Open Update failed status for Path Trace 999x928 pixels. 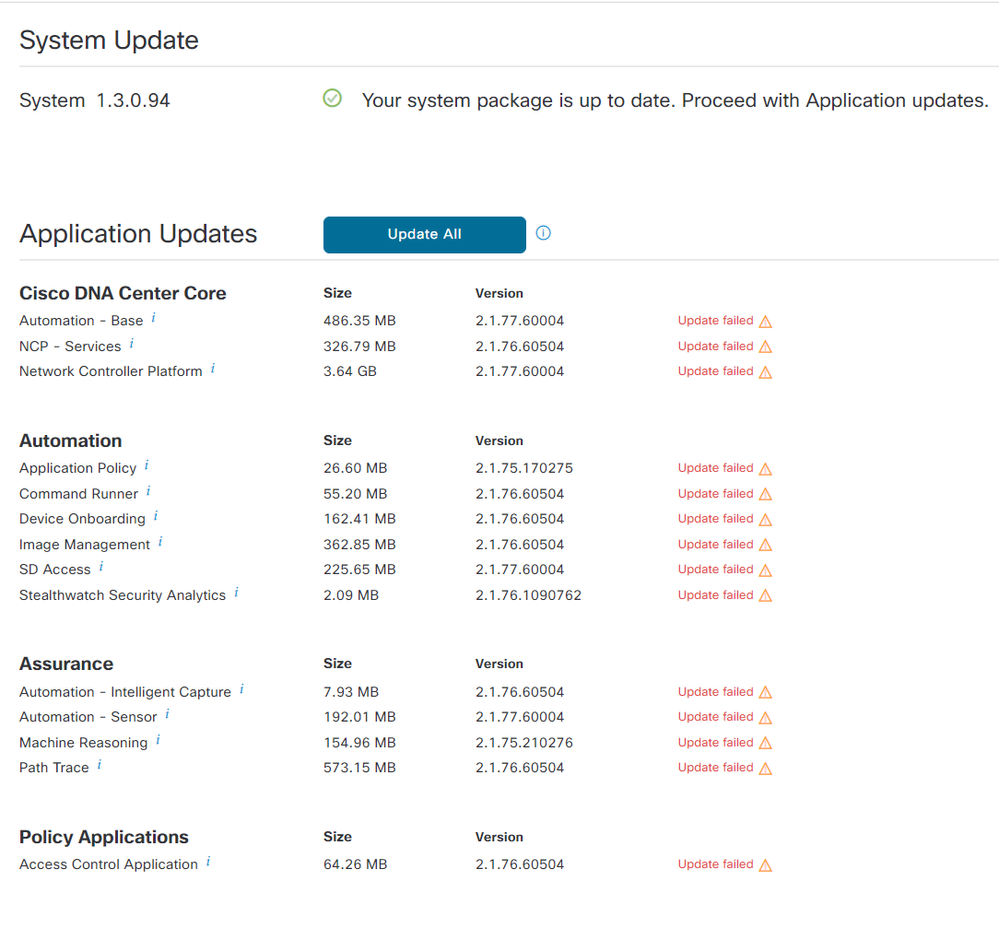(x=715, y=767)
